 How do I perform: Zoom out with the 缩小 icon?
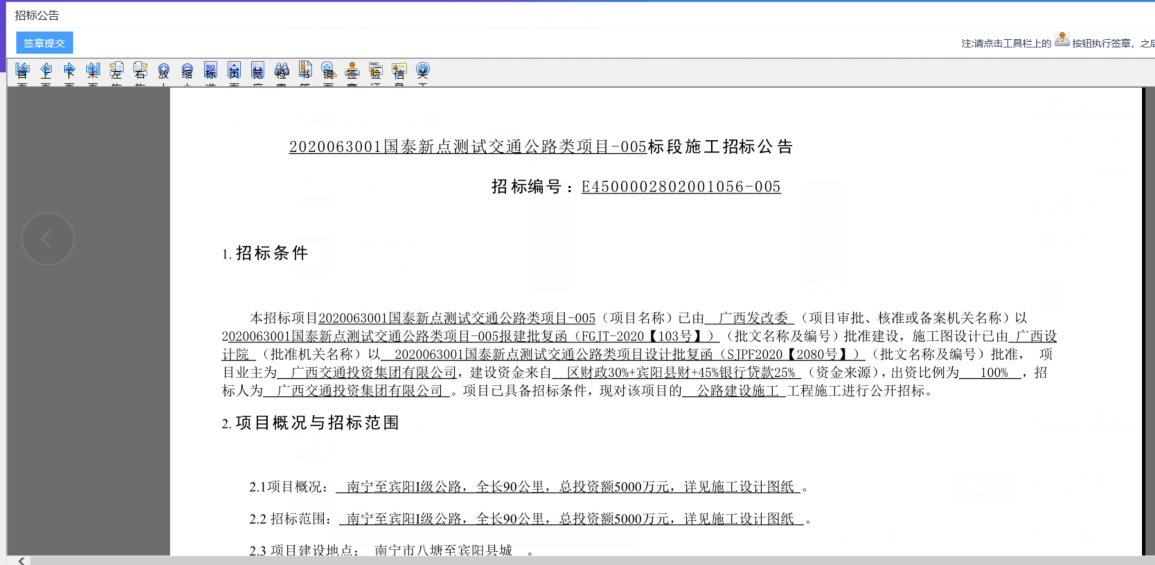click(187, 72)
